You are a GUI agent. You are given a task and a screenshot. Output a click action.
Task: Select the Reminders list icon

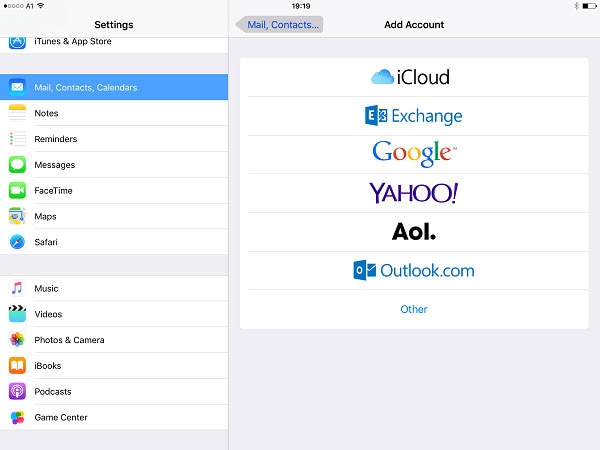(17, 139)
